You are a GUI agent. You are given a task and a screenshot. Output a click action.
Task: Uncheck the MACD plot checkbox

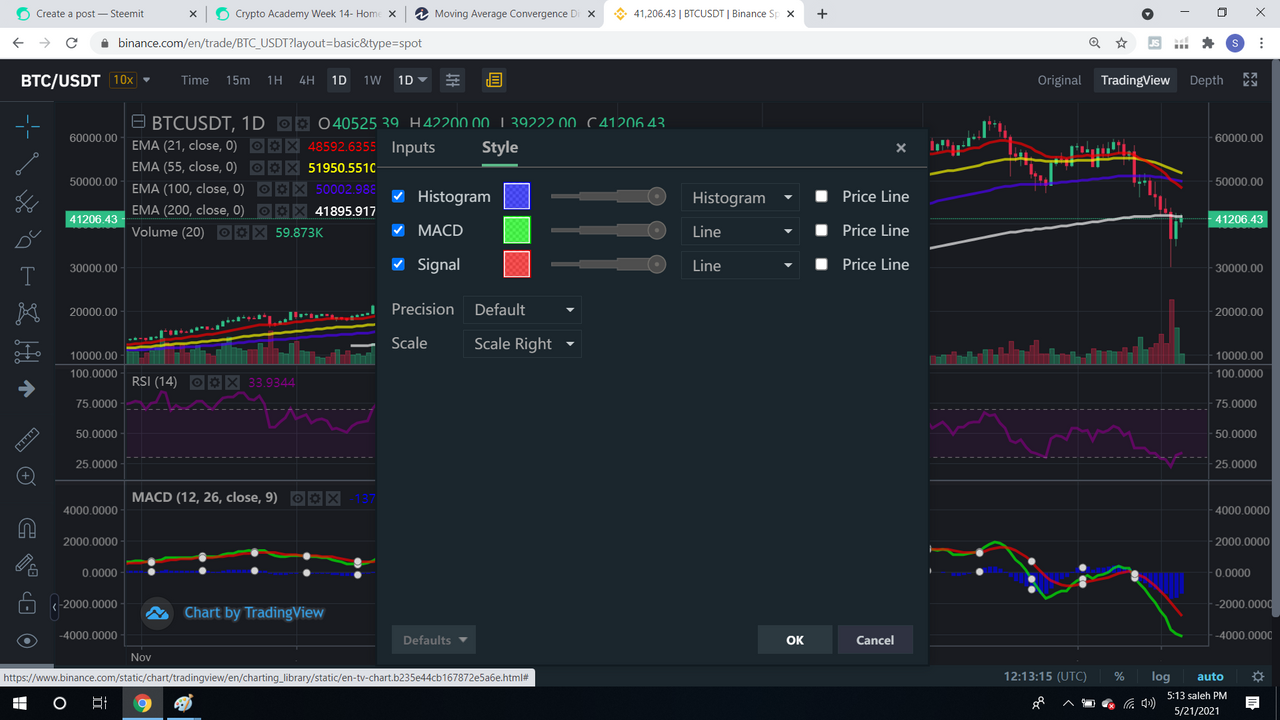(398, 231)
